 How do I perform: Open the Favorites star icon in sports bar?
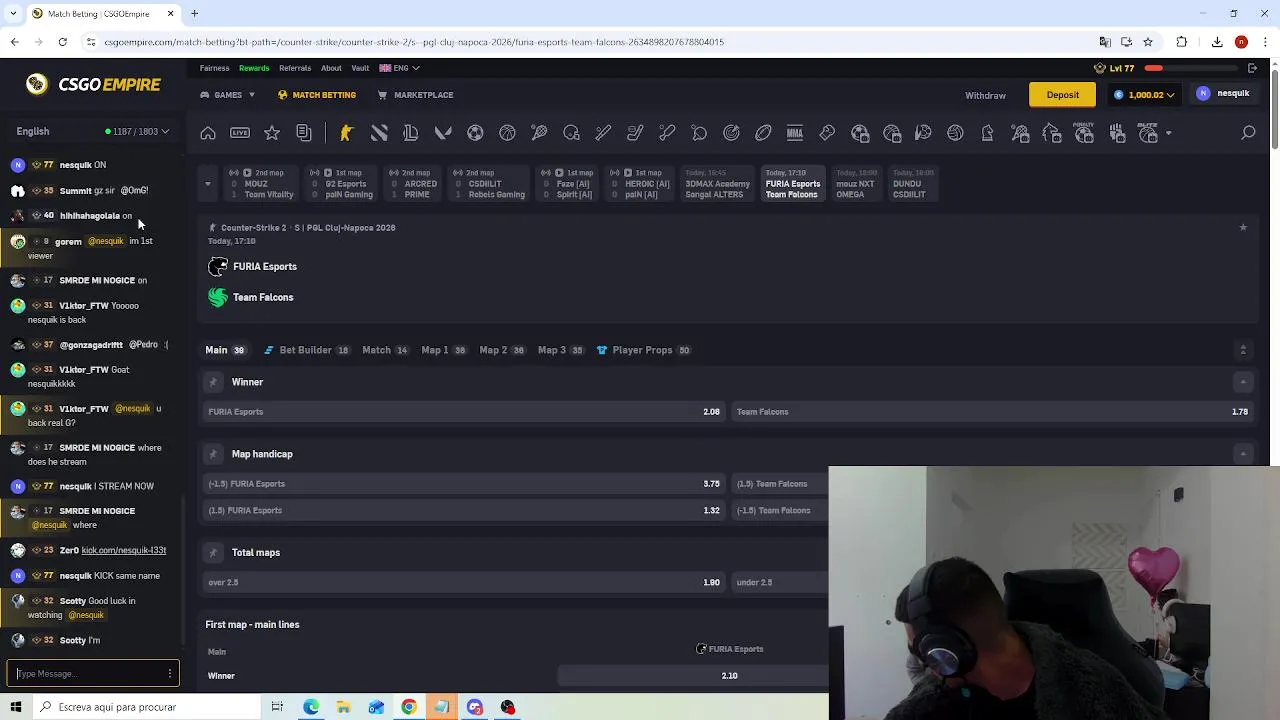click(x=272, y=133)
